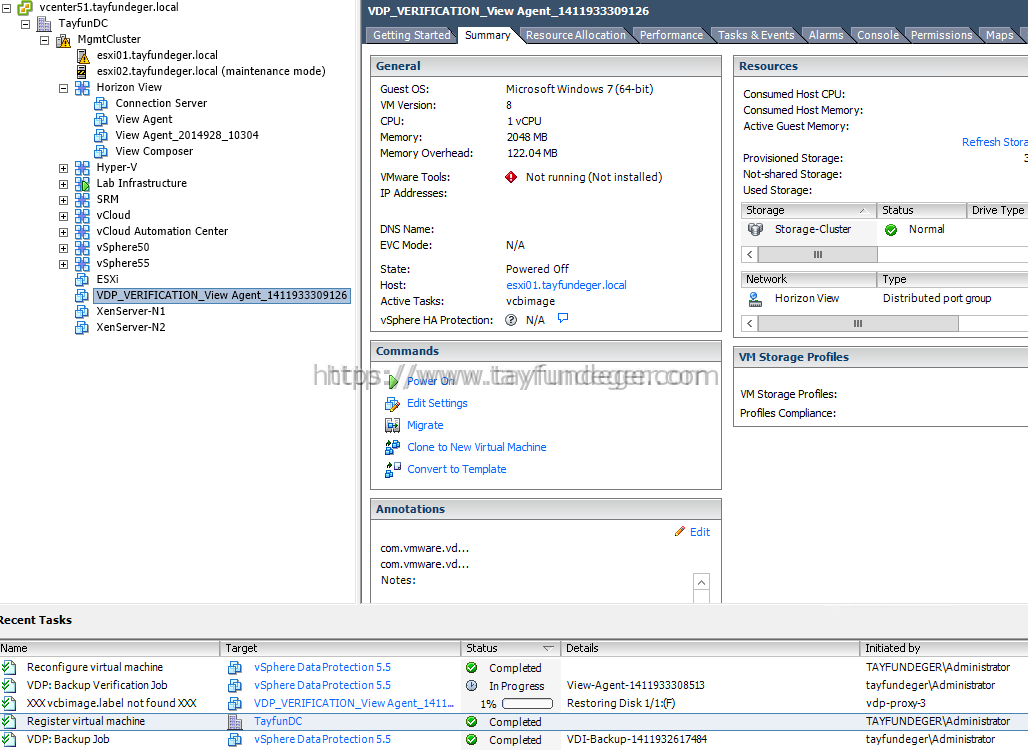This screenshot has width=1028, height=750.
Task: Expand the vCloud Automation Center pool
Action: tap(64, 232)
